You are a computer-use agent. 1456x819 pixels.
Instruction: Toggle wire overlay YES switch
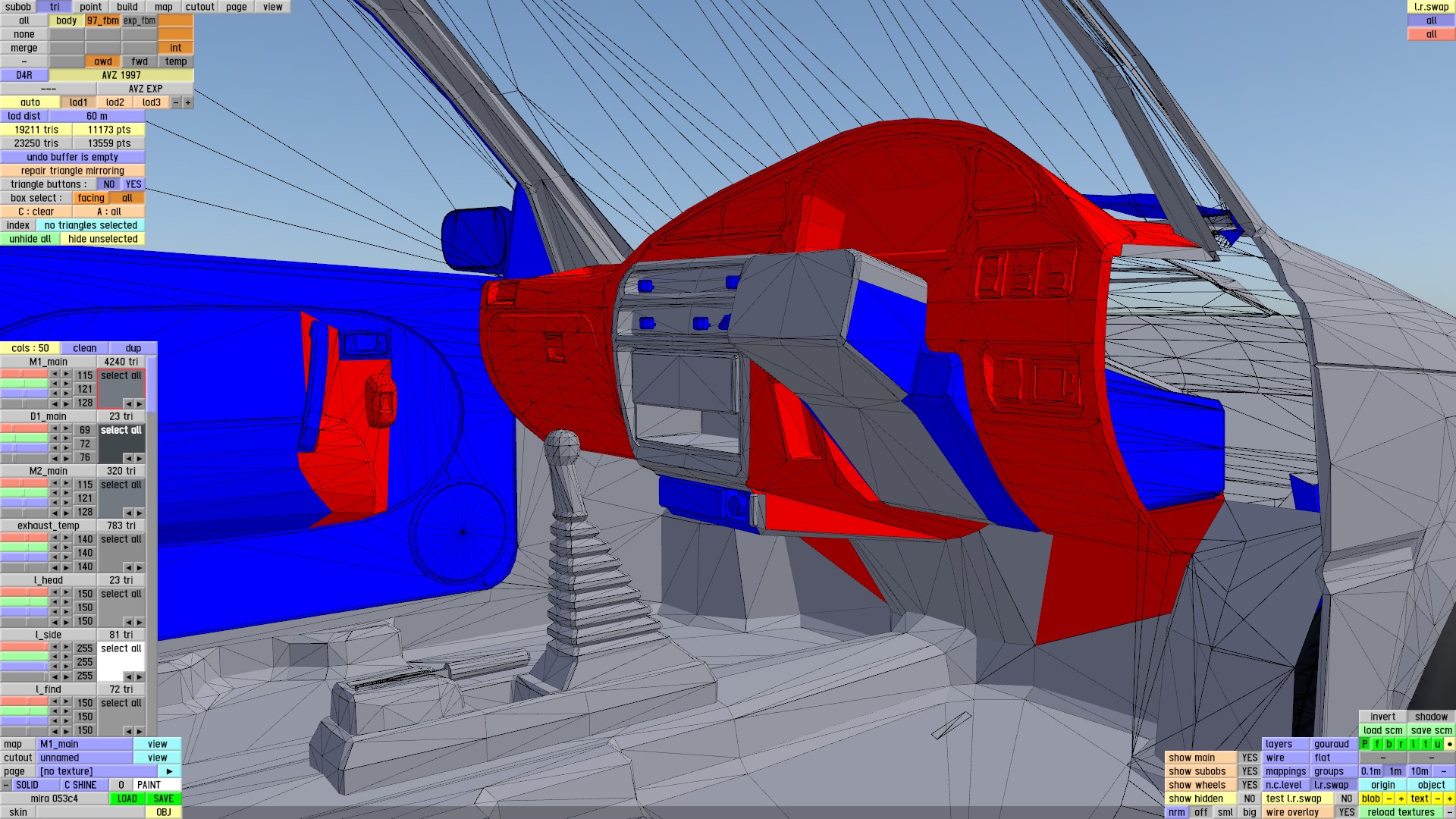click(x=1346, y=812)
